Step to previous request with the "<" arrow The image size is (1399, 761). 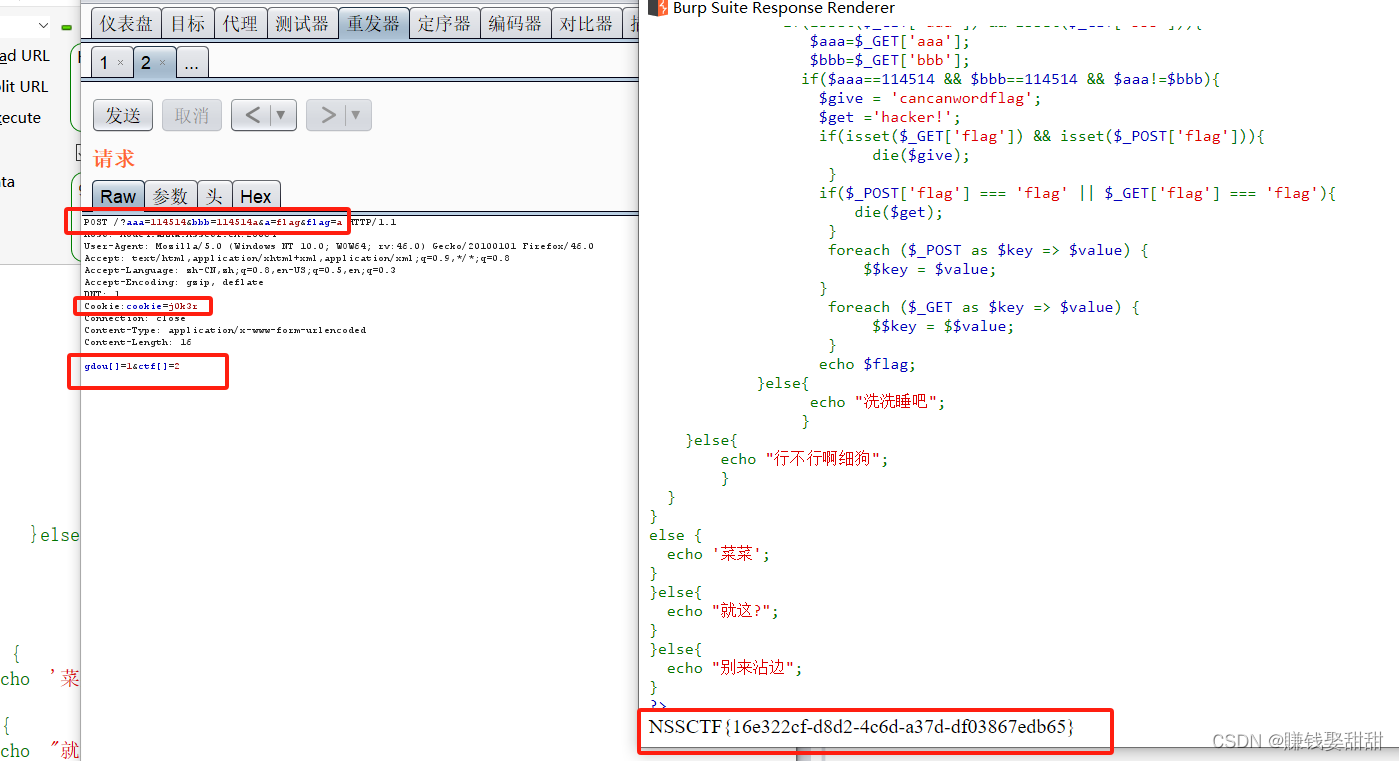pyautogui.click(x=253, y=114)
